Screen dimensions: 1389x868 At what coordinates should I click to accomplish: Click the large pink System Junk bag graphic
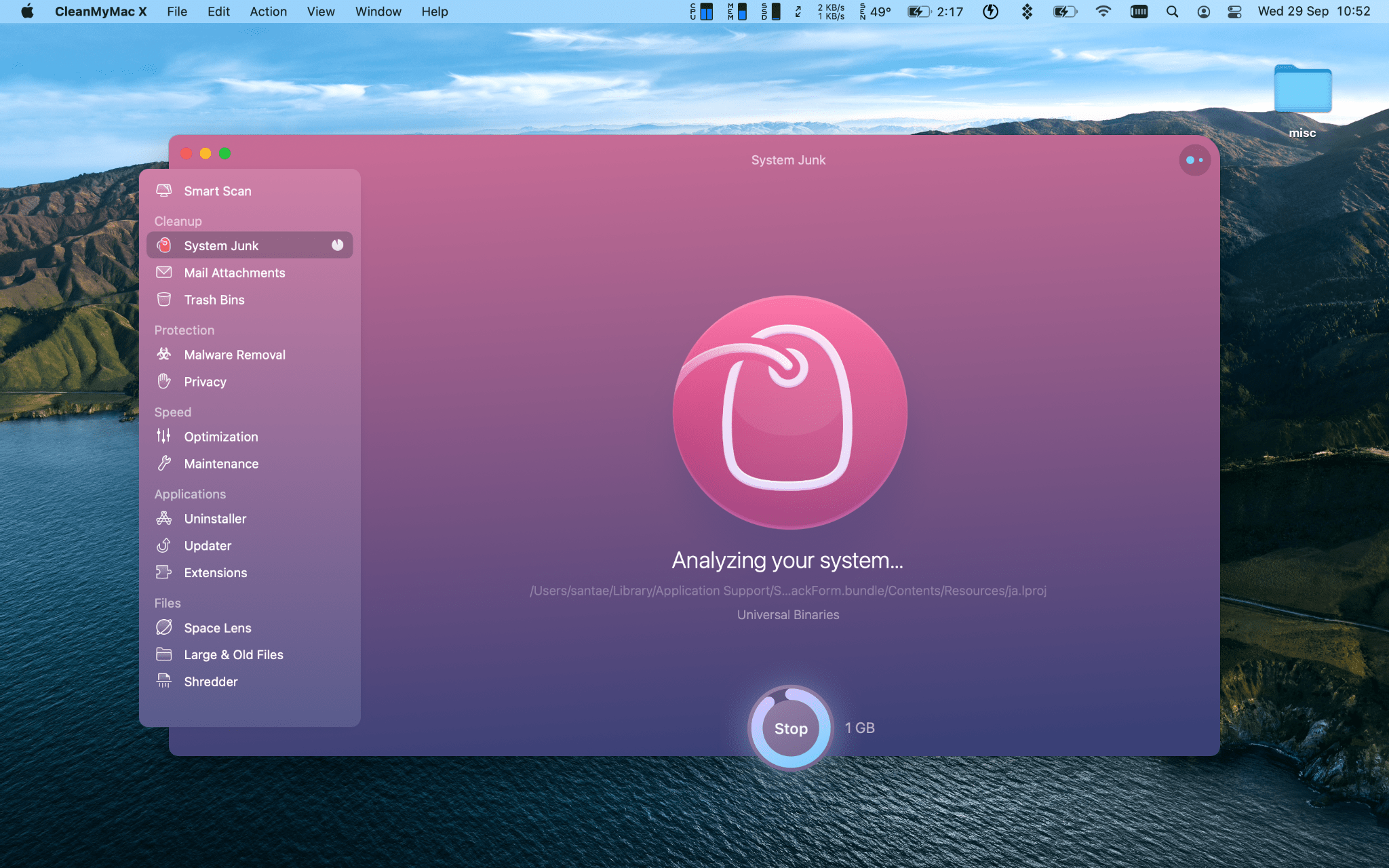789,412
